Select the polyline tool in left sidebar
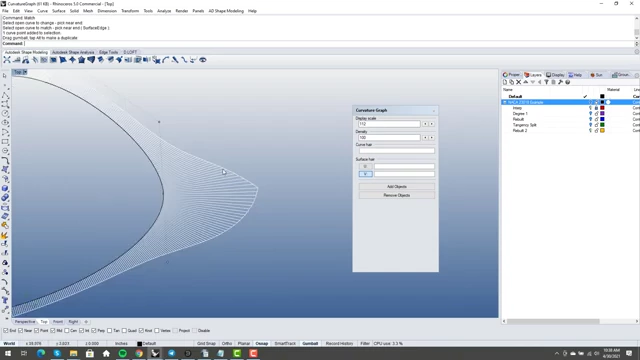The height and width of the screenshot is (360, 640). click(x=5, y=95)
